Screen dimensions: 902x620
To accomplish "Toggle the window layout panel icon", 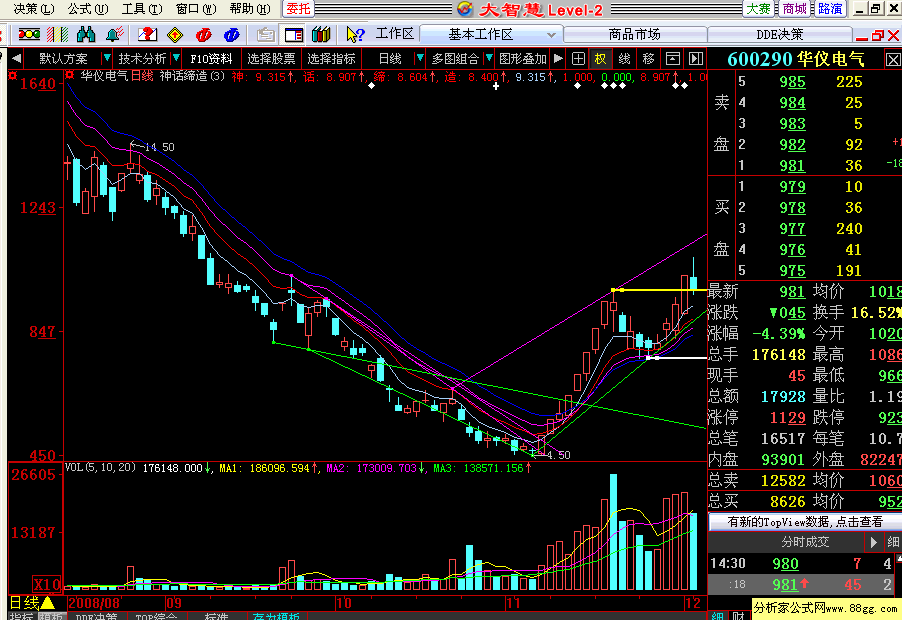I will point(293,35).
